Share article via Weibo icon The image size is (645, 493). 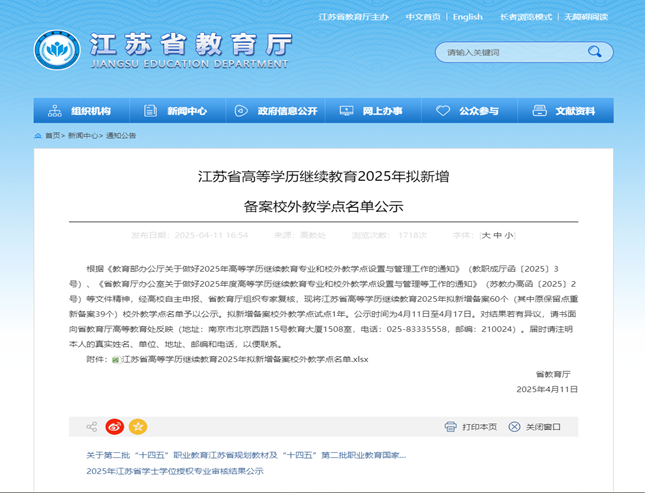click(x=115, y=426)
